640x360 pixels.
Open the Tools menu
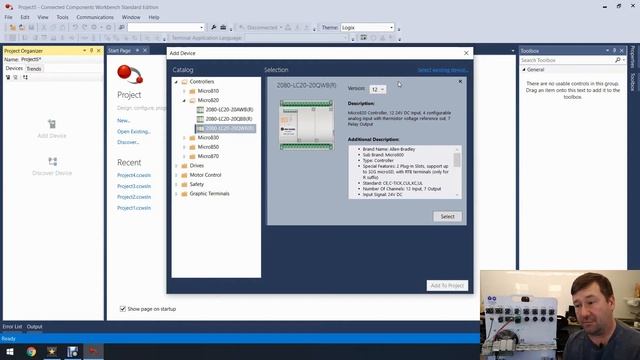click(62, 17)
